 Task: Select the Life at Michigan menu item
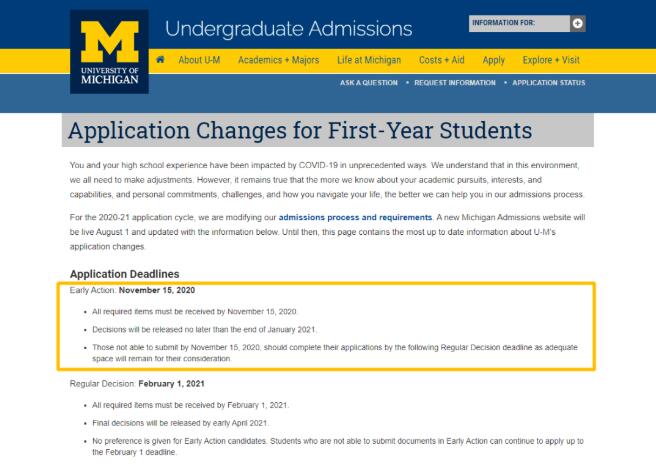(369, 60)
